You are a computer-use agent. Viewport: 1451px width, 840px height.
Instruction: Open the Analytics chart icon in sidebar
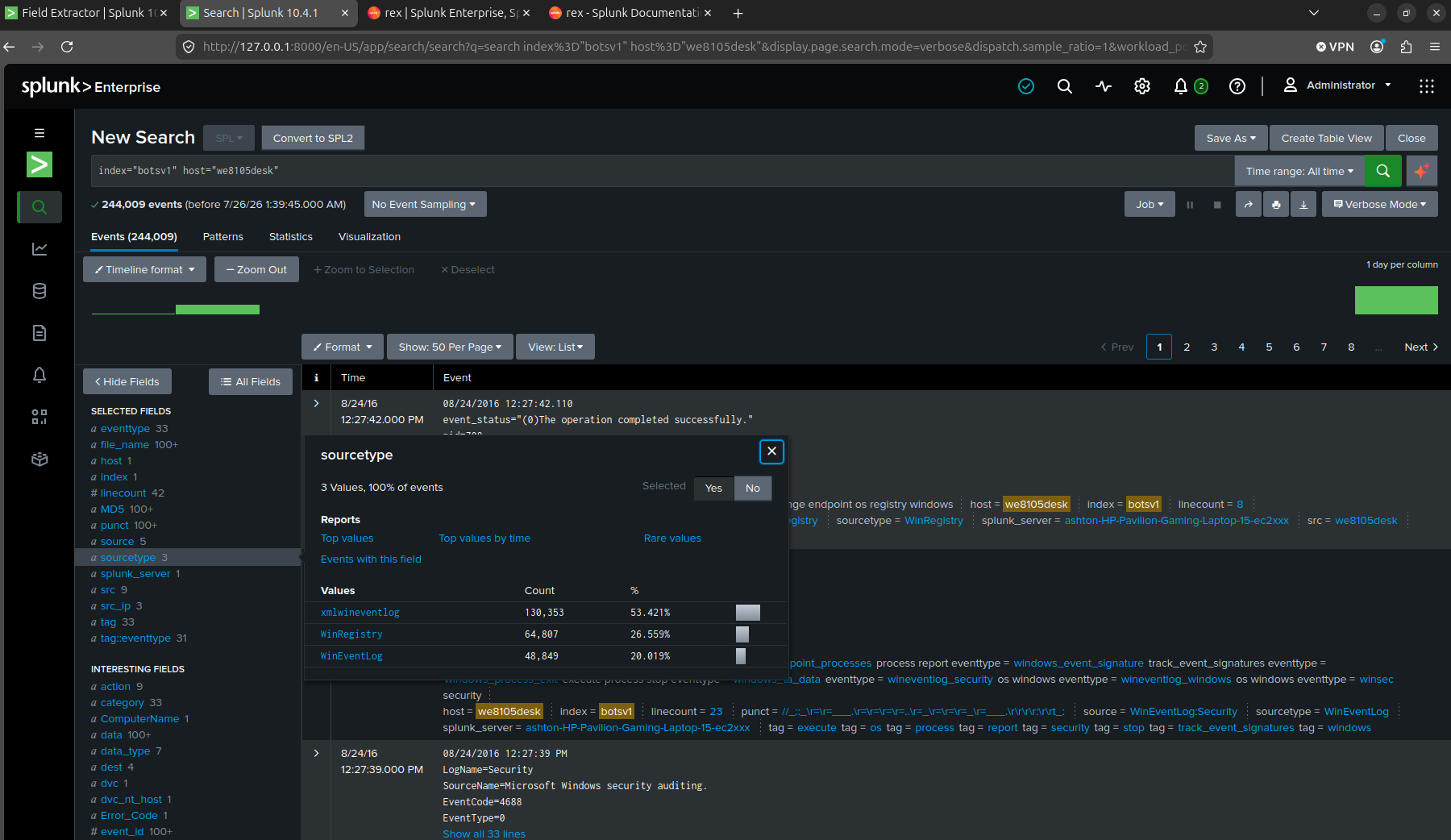tap(39, 249)
